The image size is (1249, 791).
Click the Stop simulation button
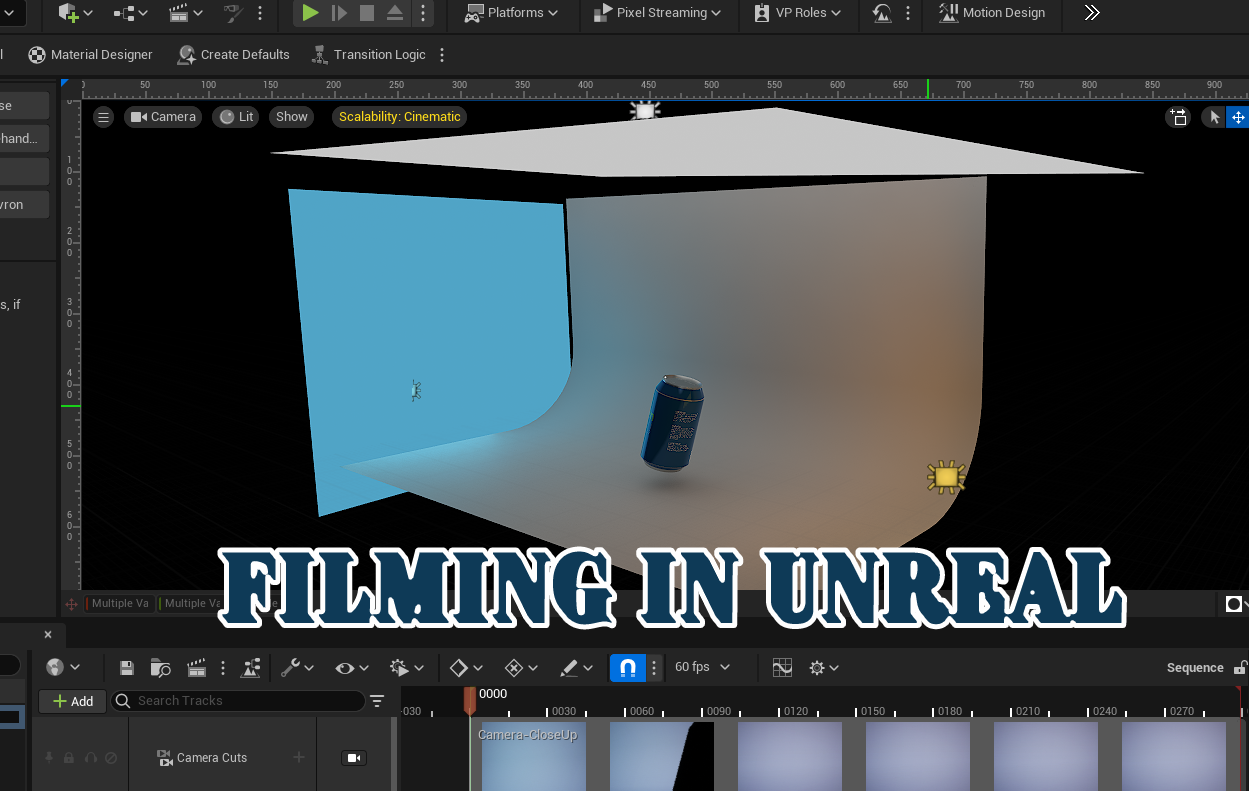coord(367,13)
